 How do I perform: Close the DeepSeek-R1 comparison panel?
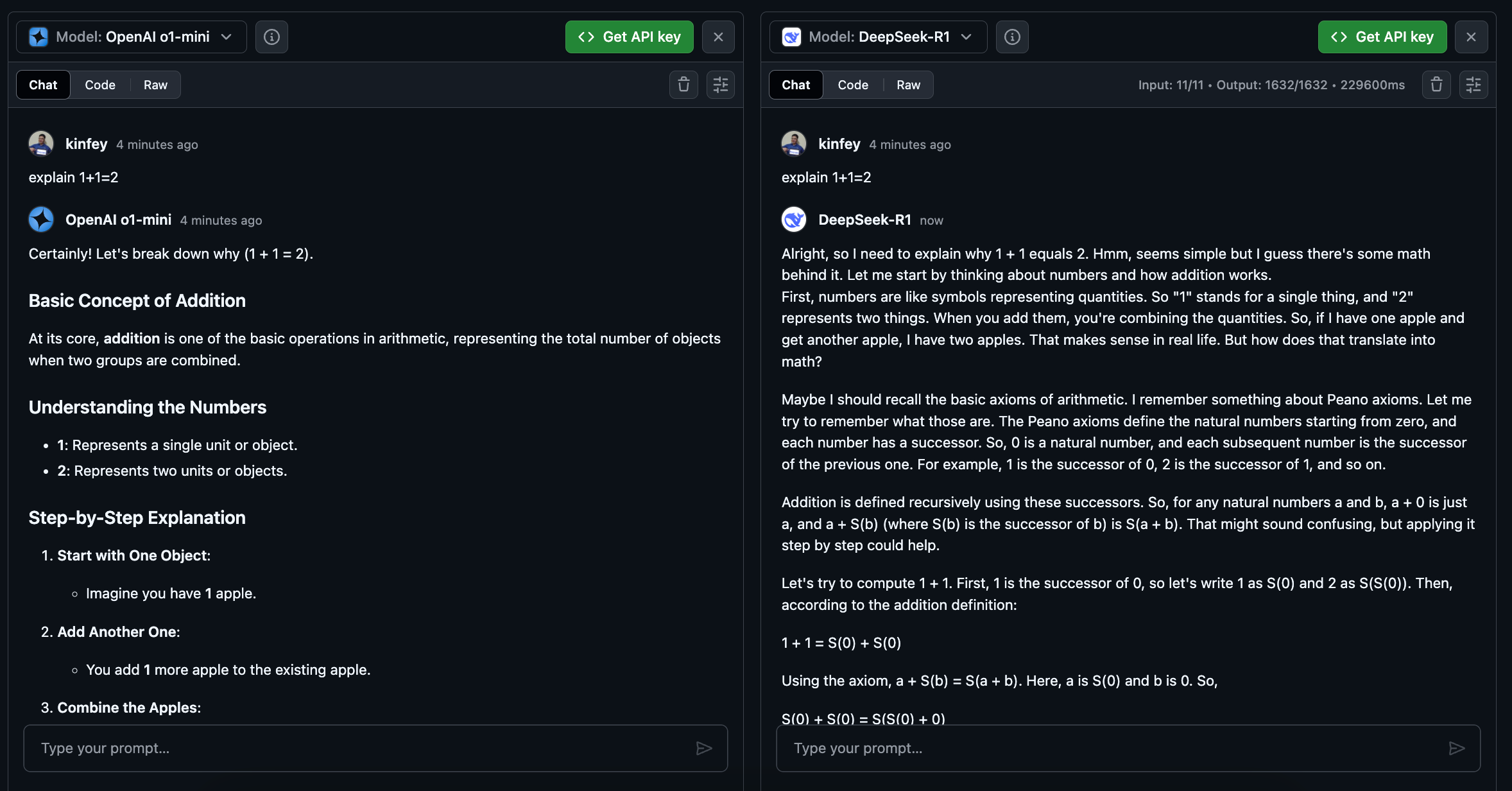point(1471,37)
